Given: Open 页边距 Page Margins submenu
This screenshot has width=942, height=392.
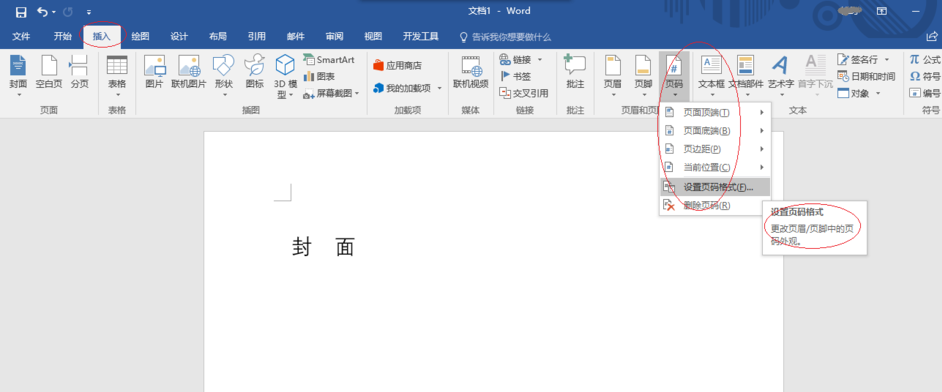Looking at the screenshot, I should click(714, 149).
